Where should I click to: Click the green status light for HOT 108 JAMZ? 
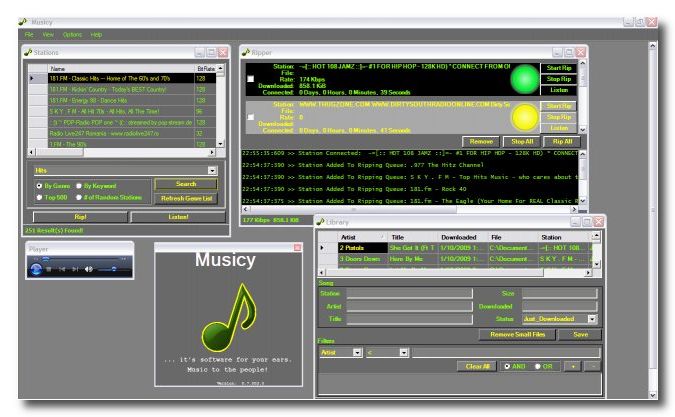tap(524, 79)
